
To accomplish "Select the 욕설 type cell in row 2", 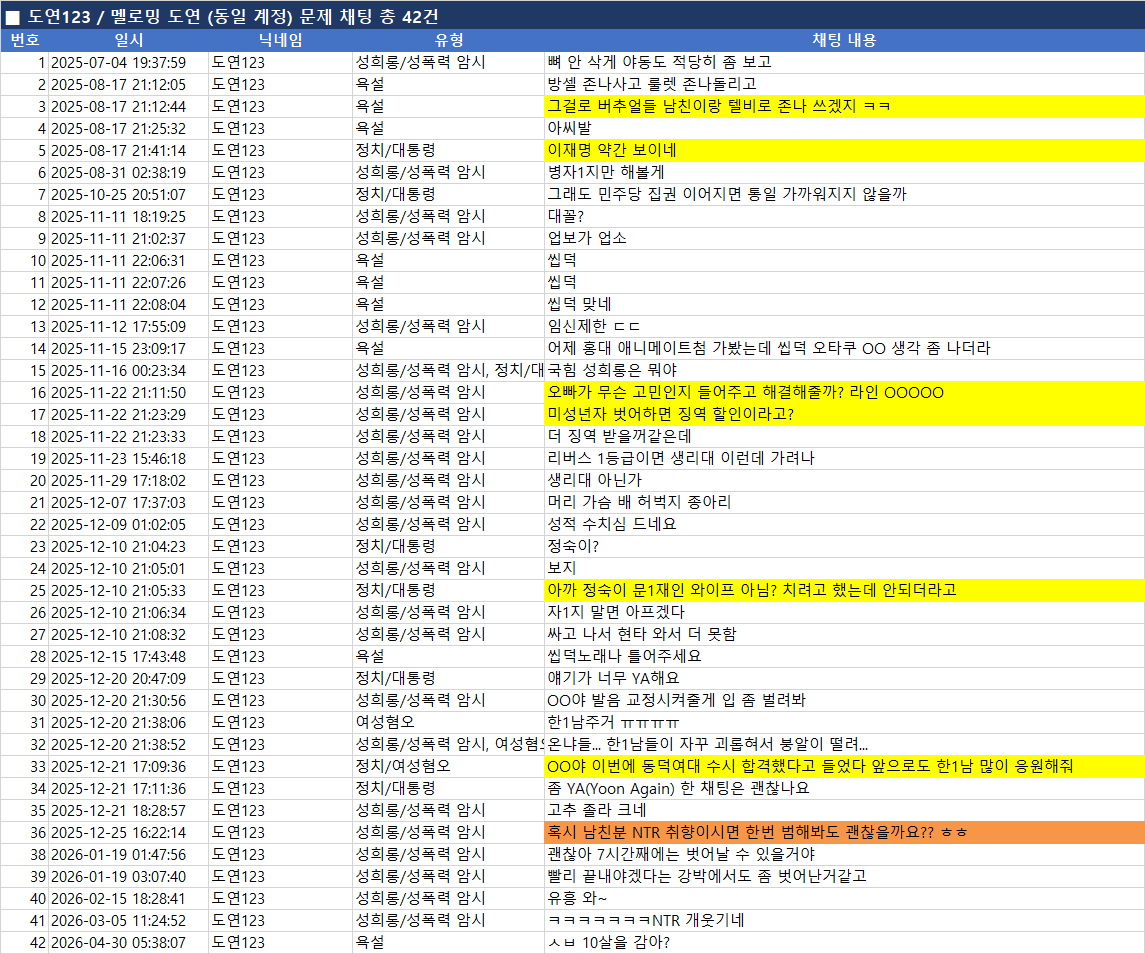I will pos(448,85).
